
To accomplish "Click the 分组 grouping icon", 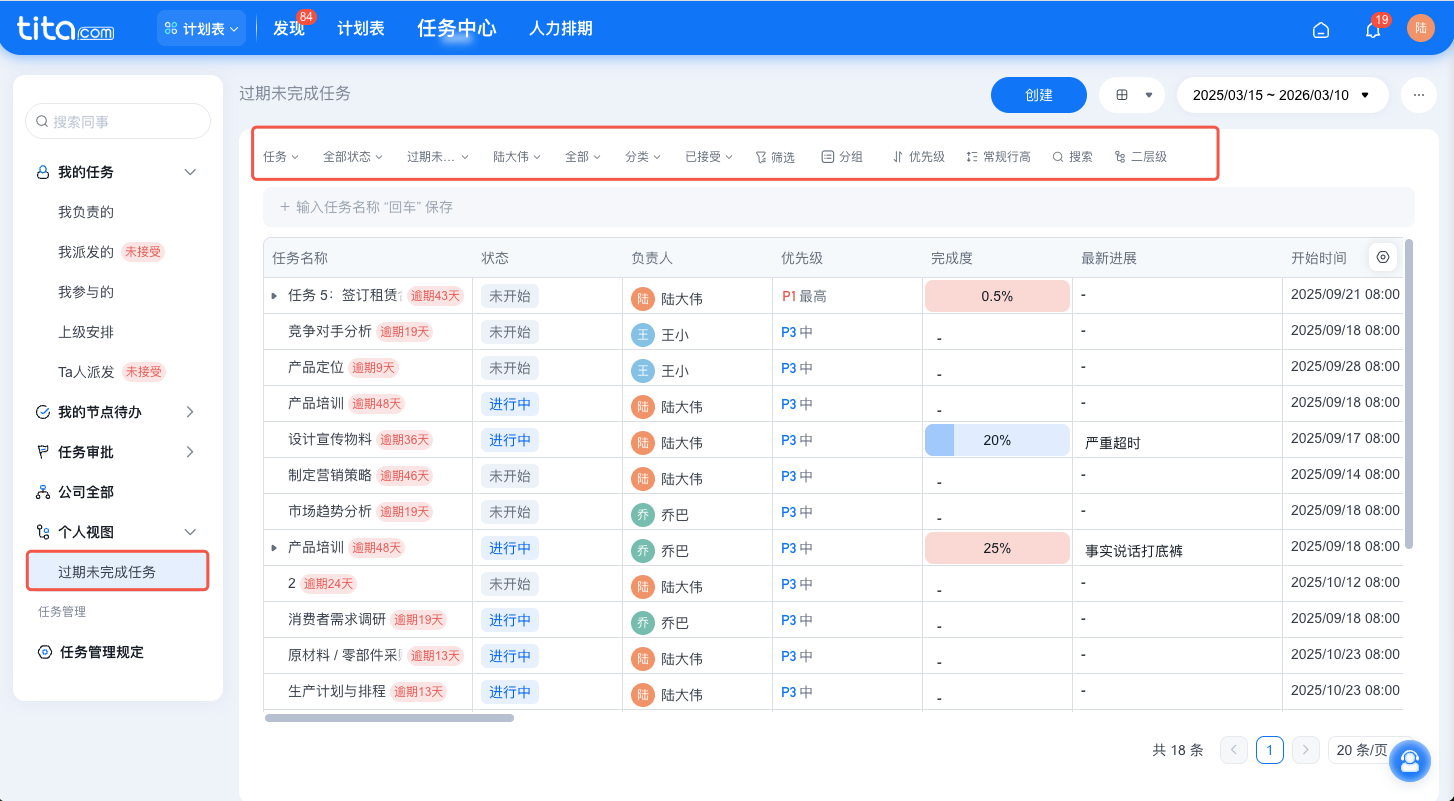I will (x=842, y=156).
